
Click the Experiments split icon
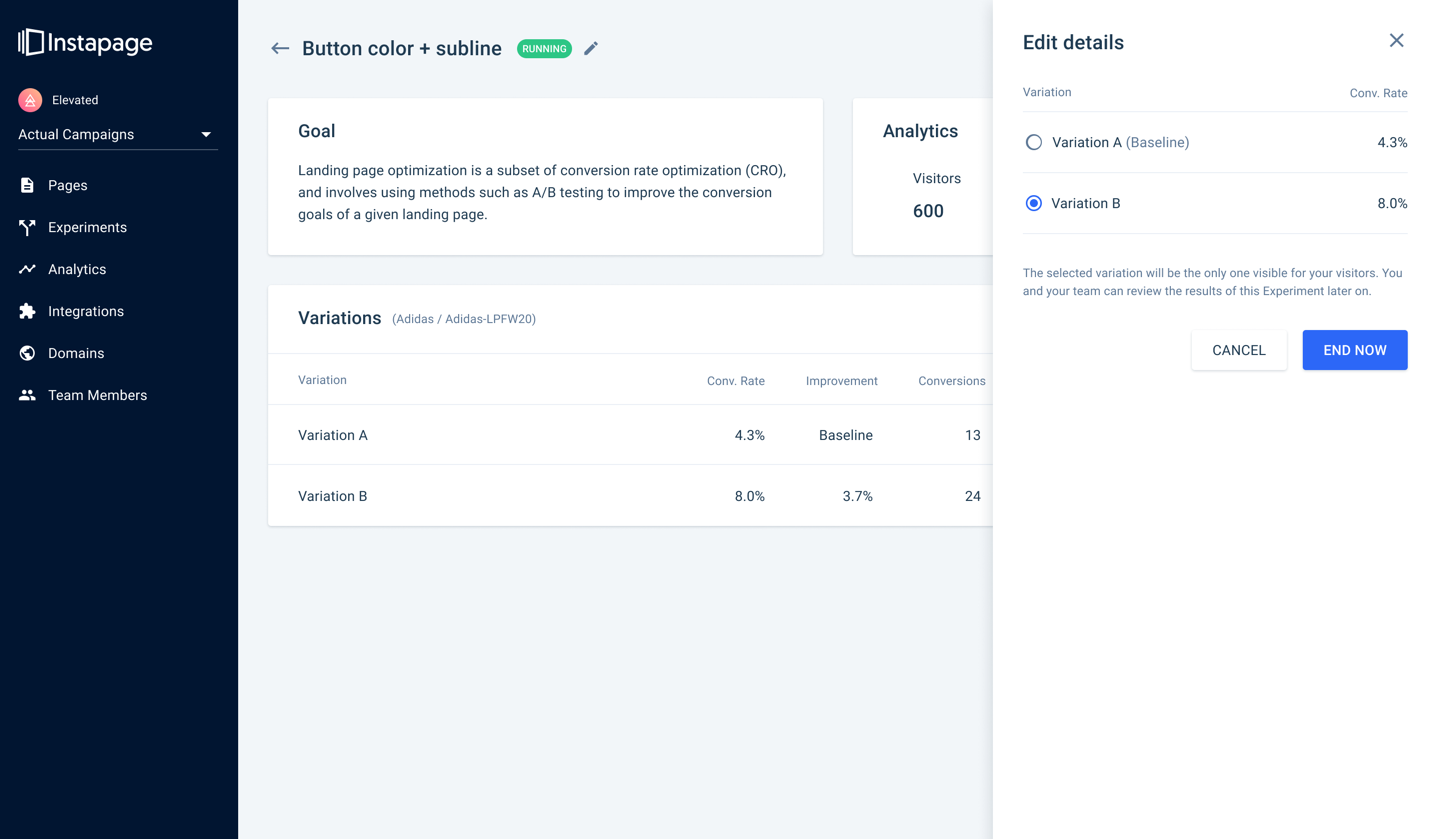coord(27,227)
